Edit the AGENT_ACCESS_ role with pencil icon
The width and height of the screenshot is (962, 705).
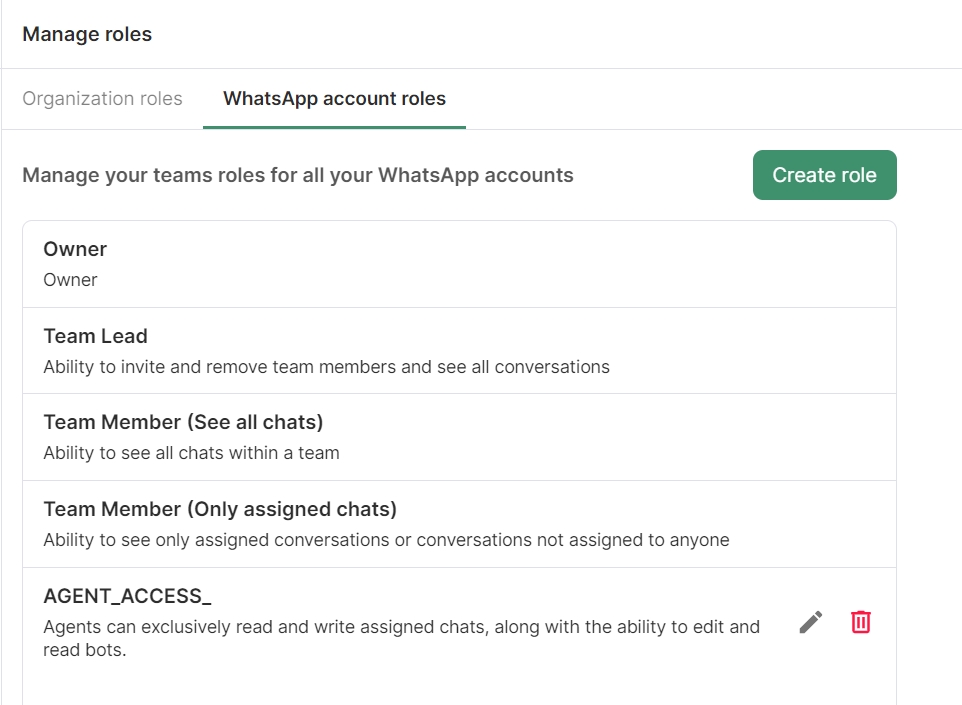[811, 622]
